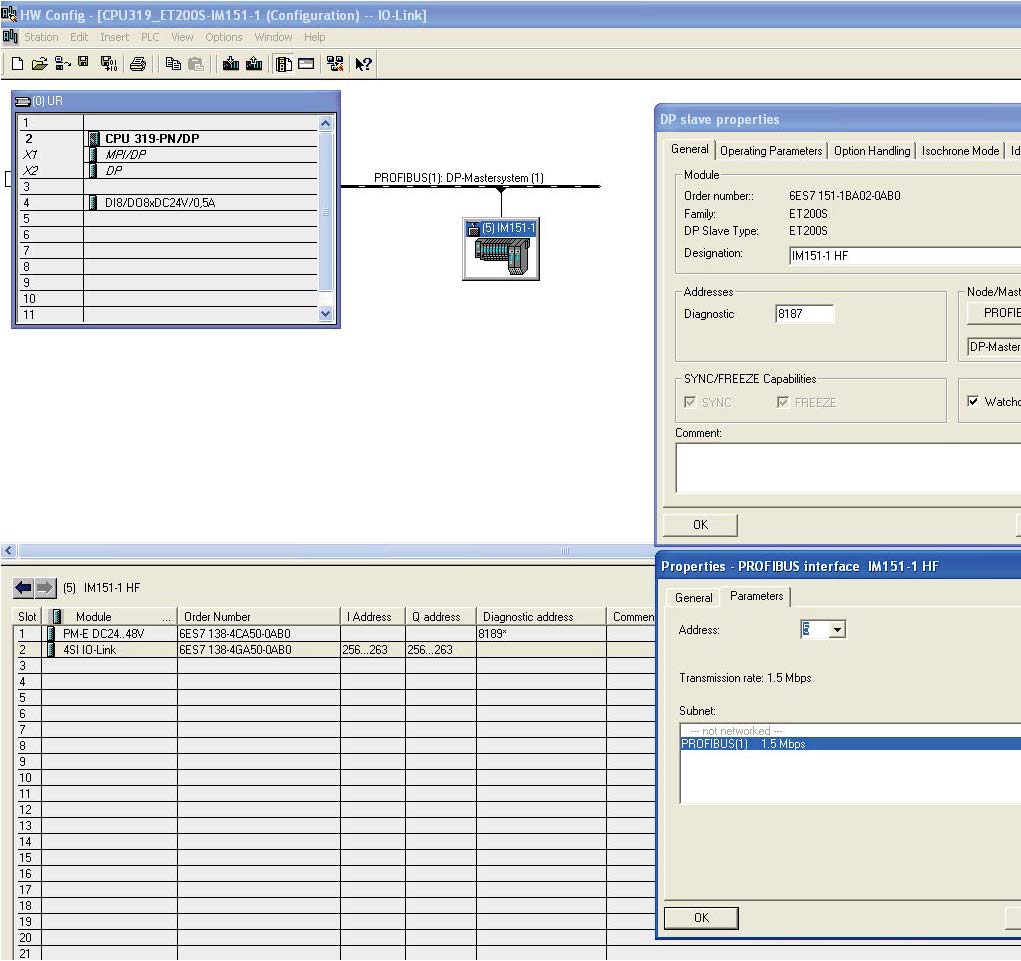
Task: Switch to Option Handling tab
Action: 872,150
